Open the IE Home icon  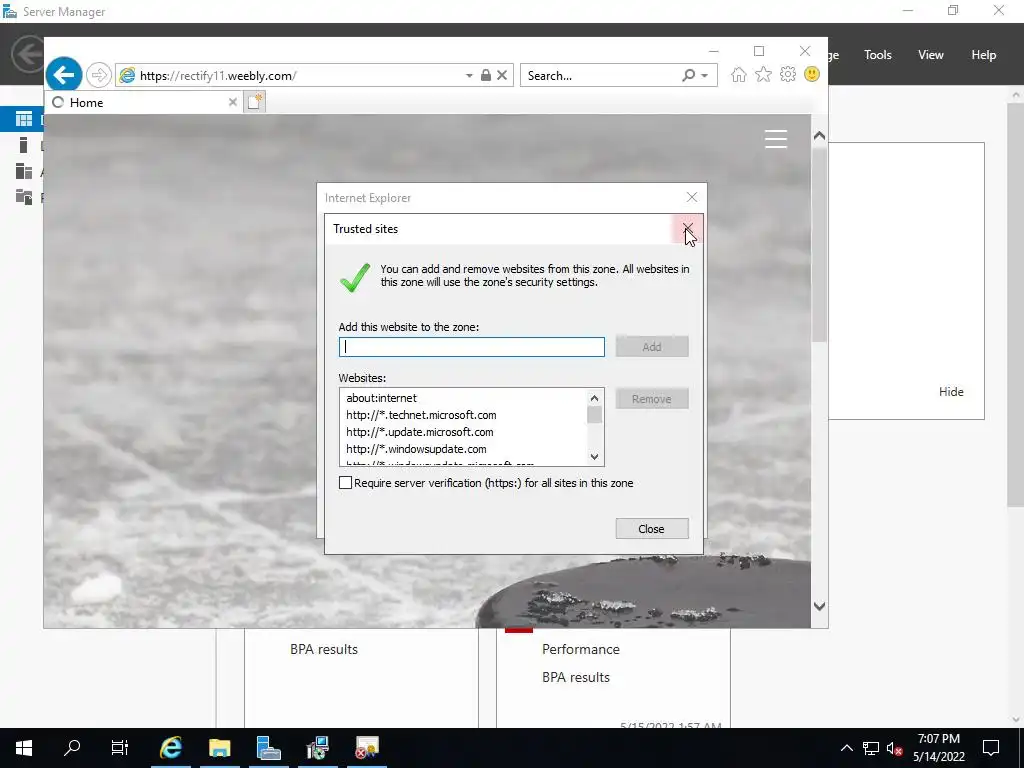tap(739, 74)
